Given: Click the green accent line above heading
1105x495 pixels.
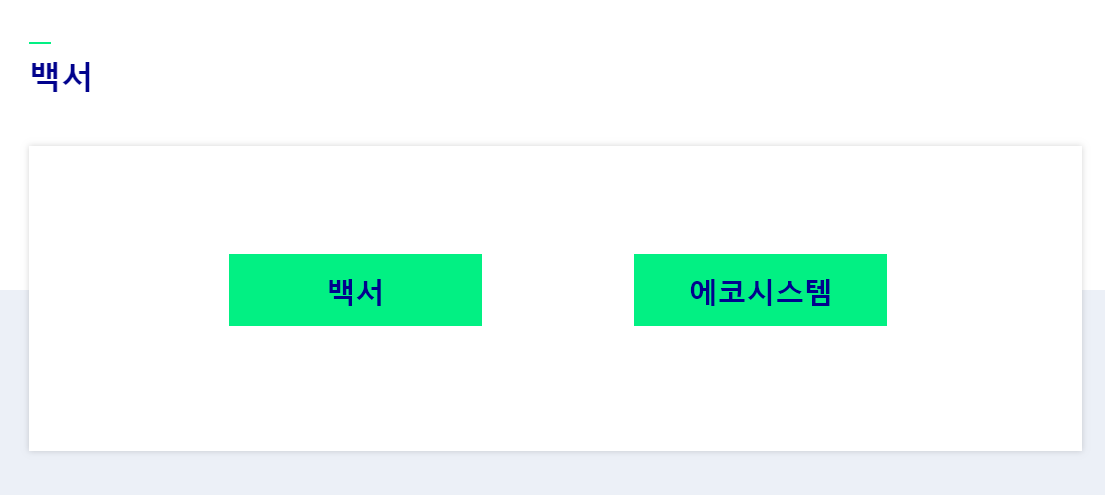Looking at the screenshot, I should click(40, 43).
